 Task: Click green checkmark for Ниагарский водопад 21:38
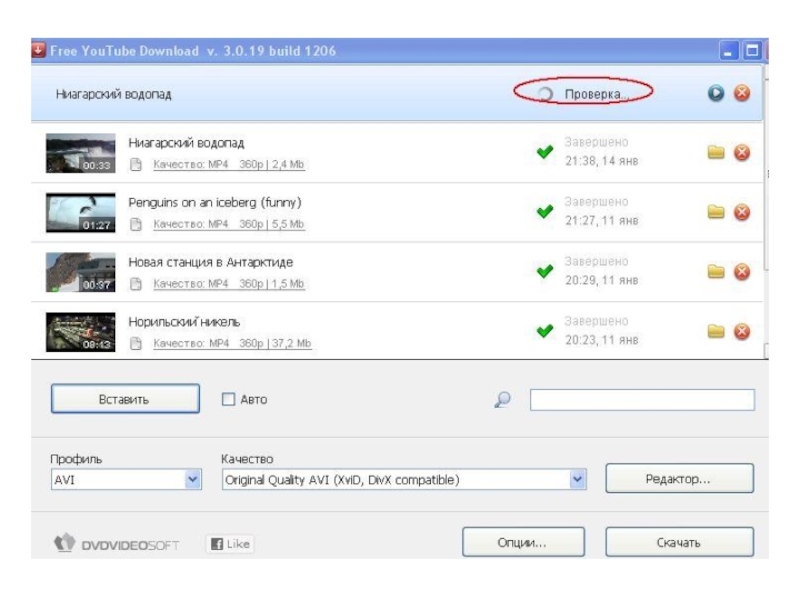[544, 152]
